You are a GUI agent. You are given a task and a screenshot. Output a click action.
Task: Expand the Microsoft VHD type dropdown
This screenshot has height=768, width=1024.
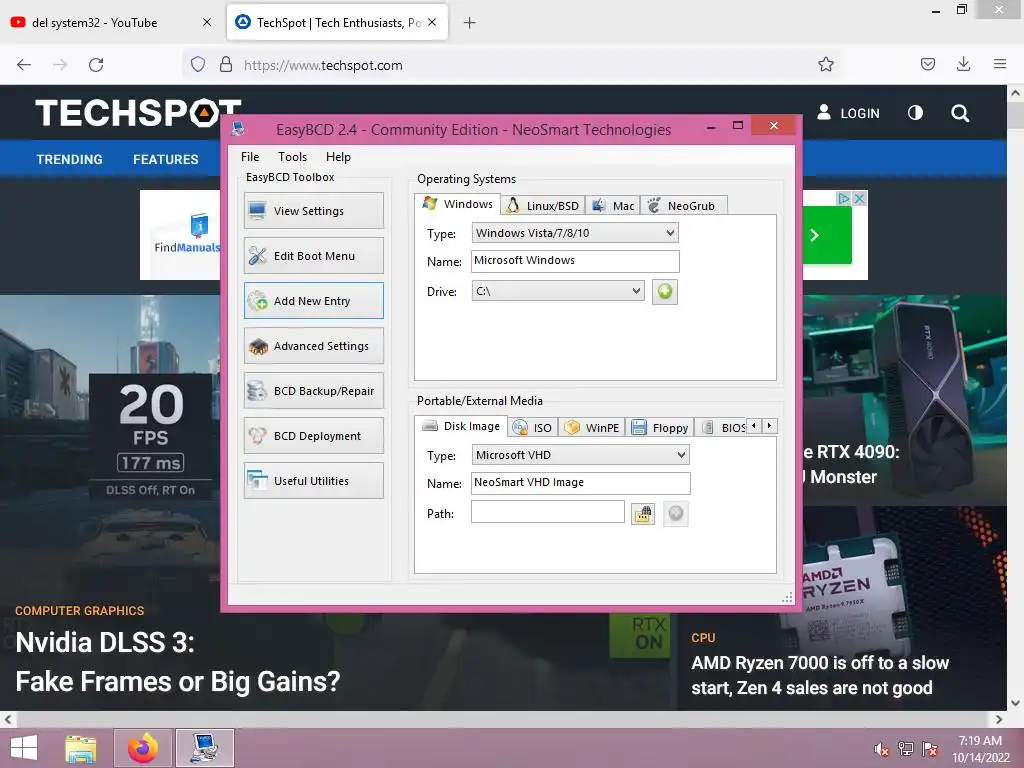(581, 455)
